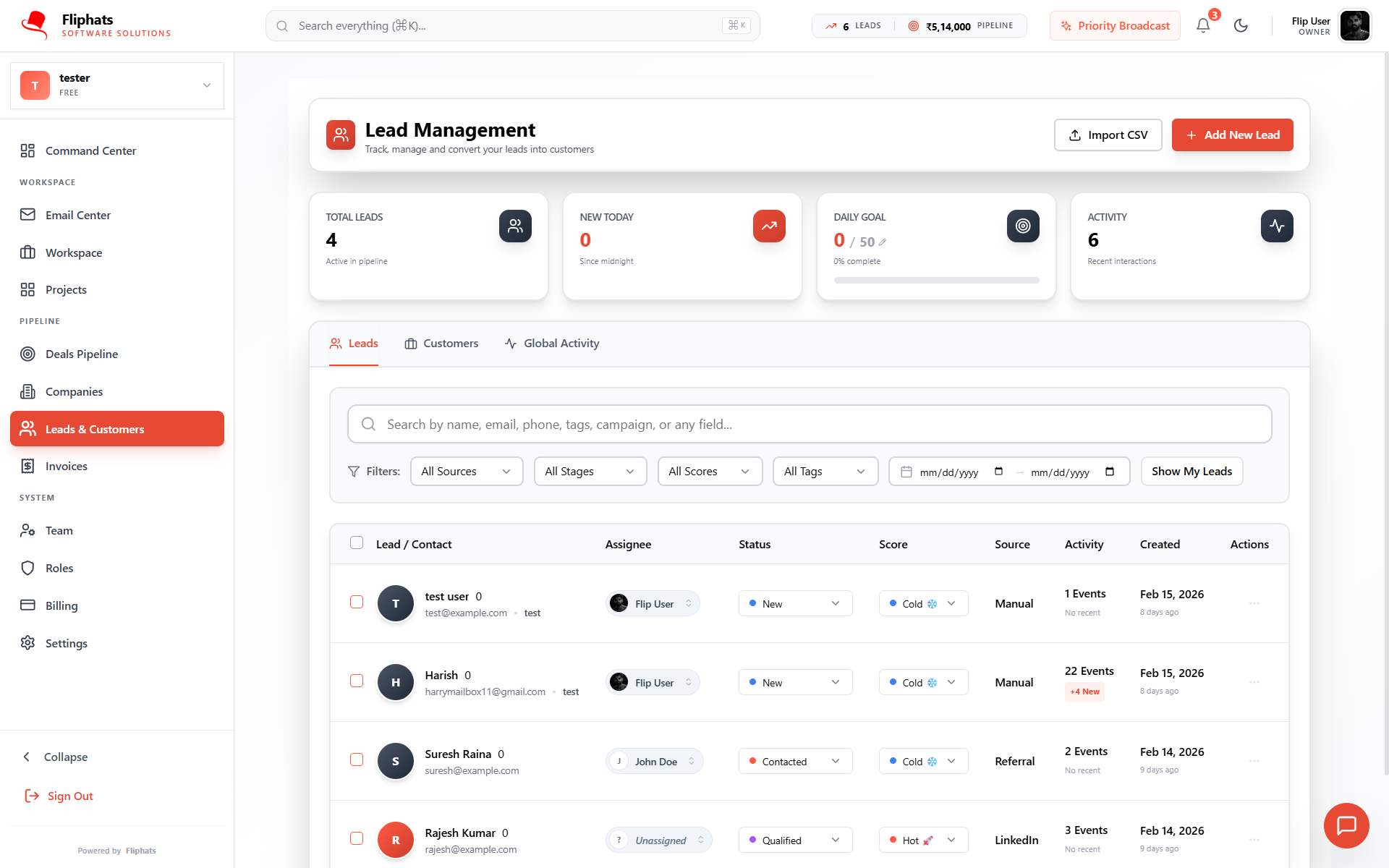Click the Add New Lead button
Screen dimensions: 1389x868
[1232, 135]
